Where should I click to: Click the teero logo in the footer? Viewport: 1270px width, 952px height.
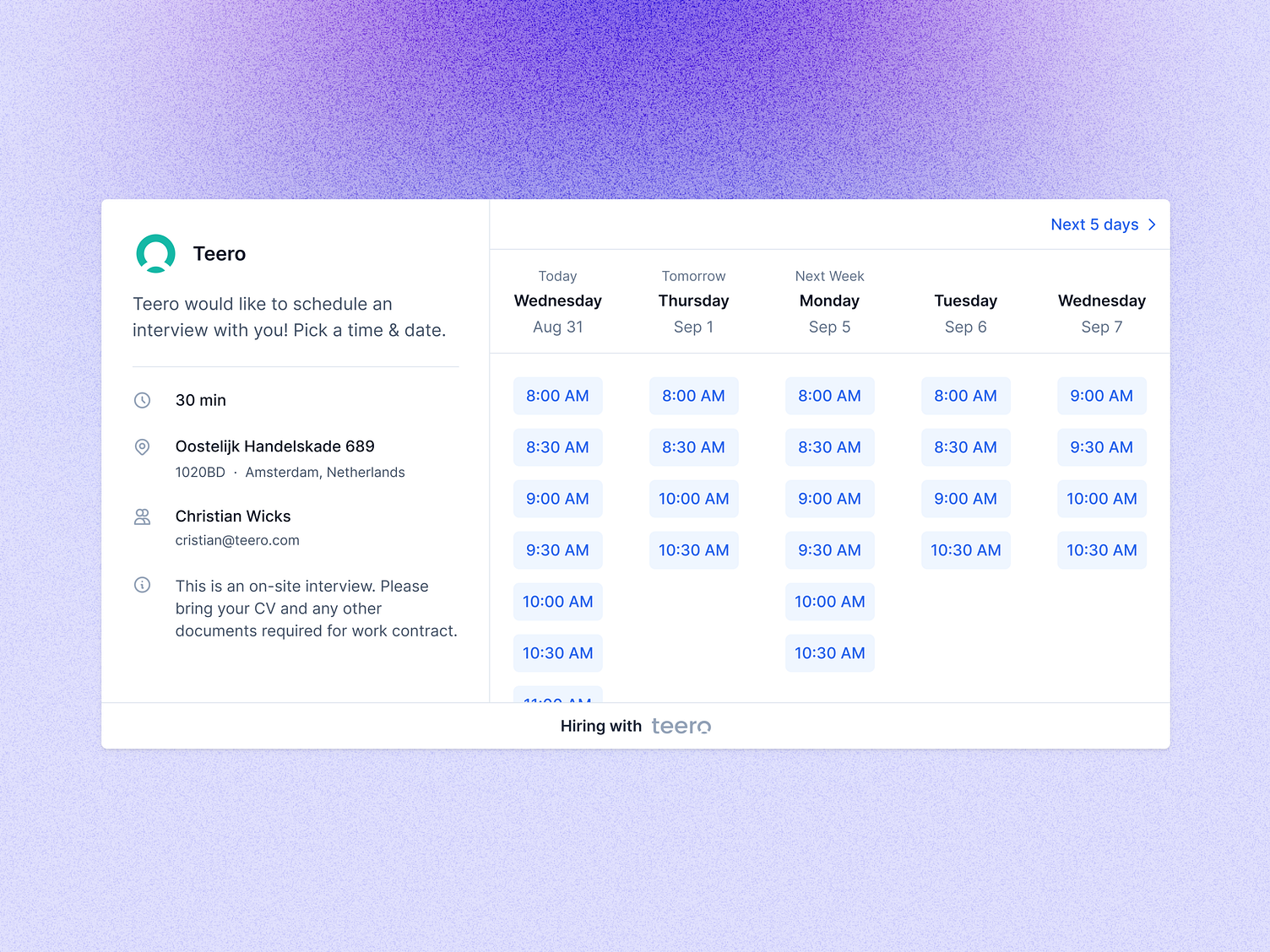pyautogui.click(x=681, y=725)
